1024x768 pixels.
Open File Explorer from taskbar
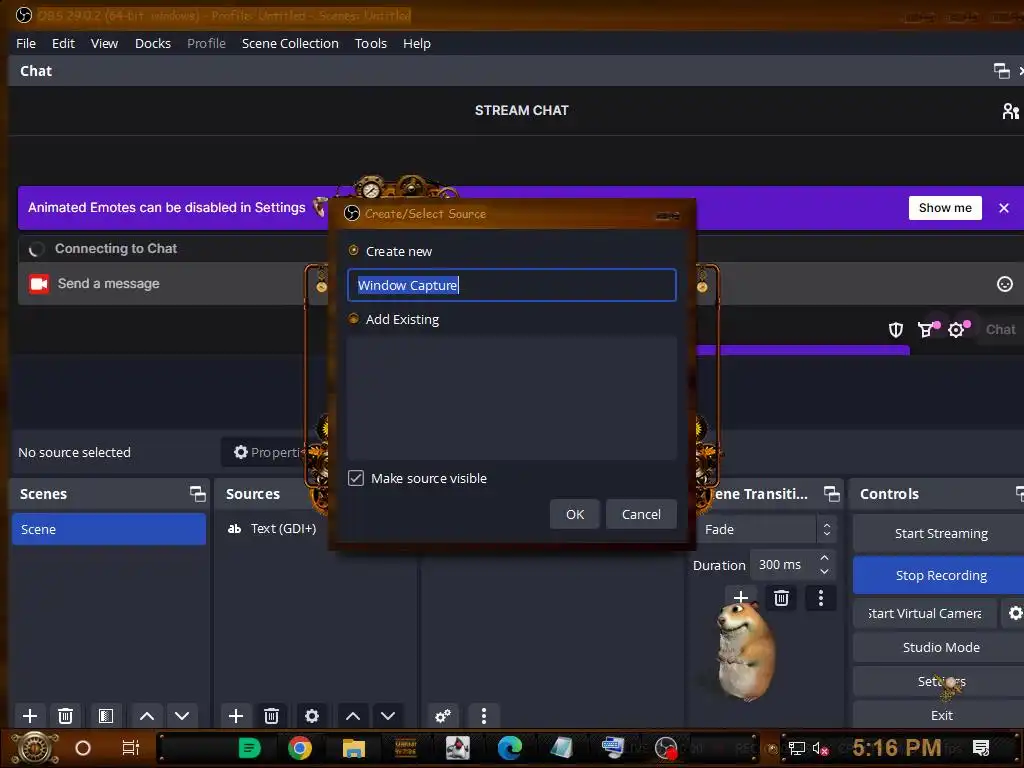353,748
